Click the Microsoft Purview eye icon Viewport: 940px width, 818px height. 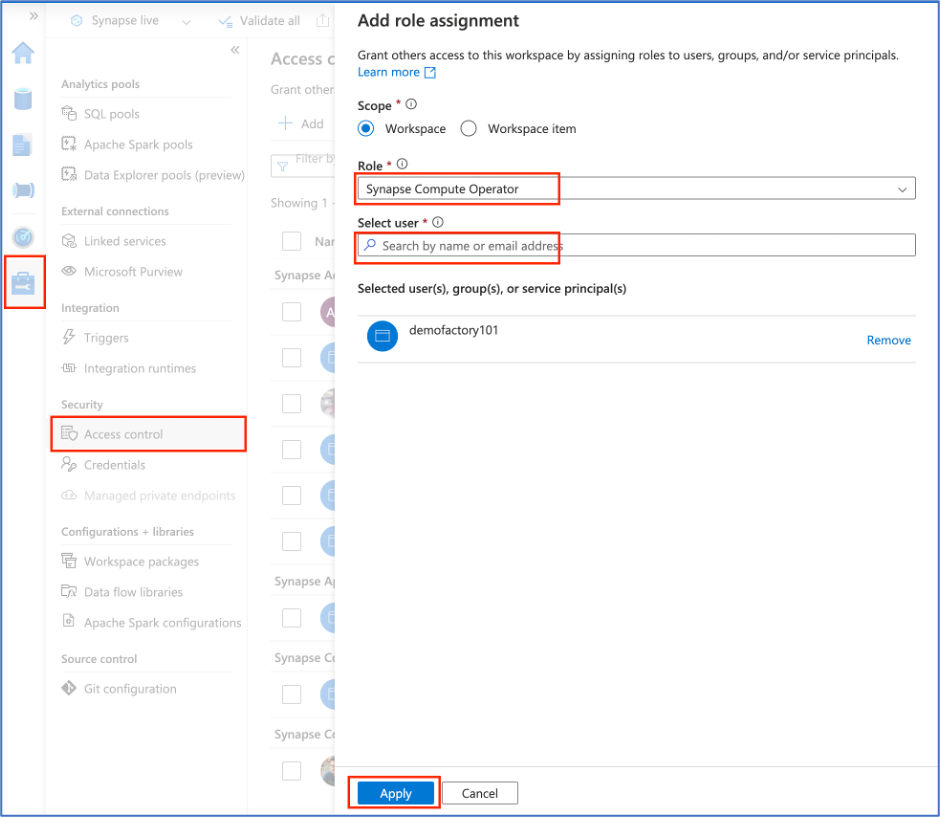69,270
